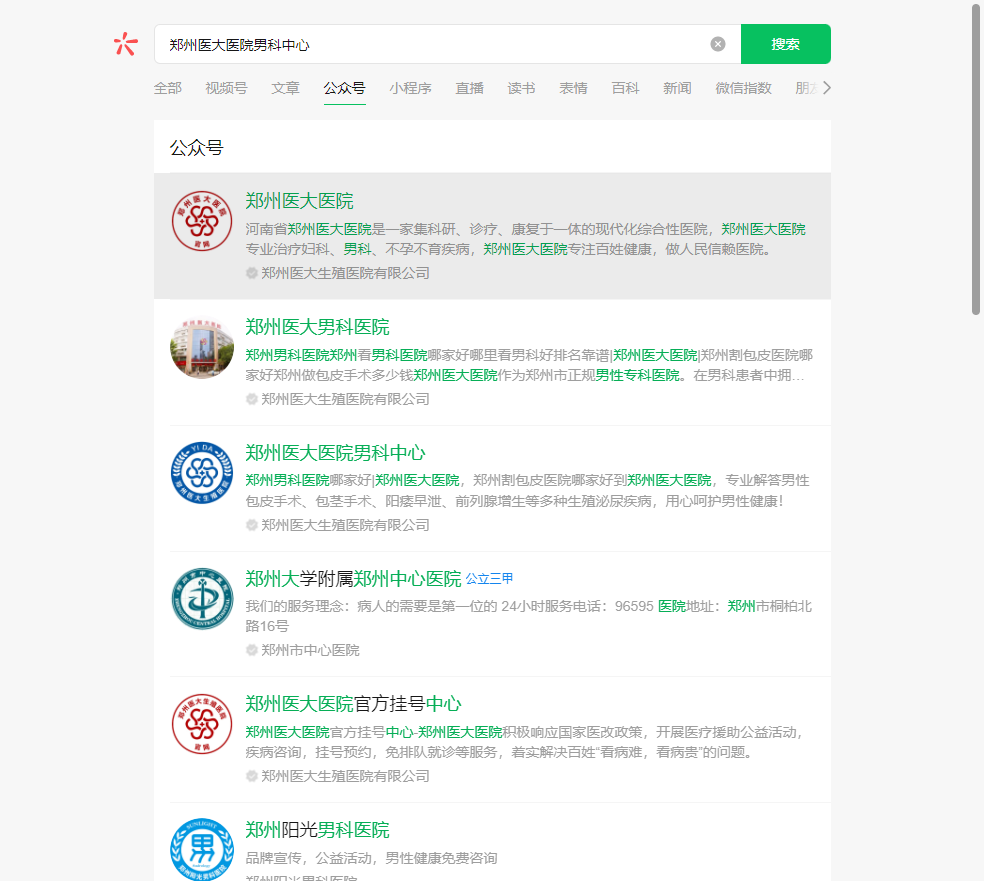The height and width of the screenshot is (881, 984).
Task: Open the 微信指数 tab
Action: click(x=744, y=88)
